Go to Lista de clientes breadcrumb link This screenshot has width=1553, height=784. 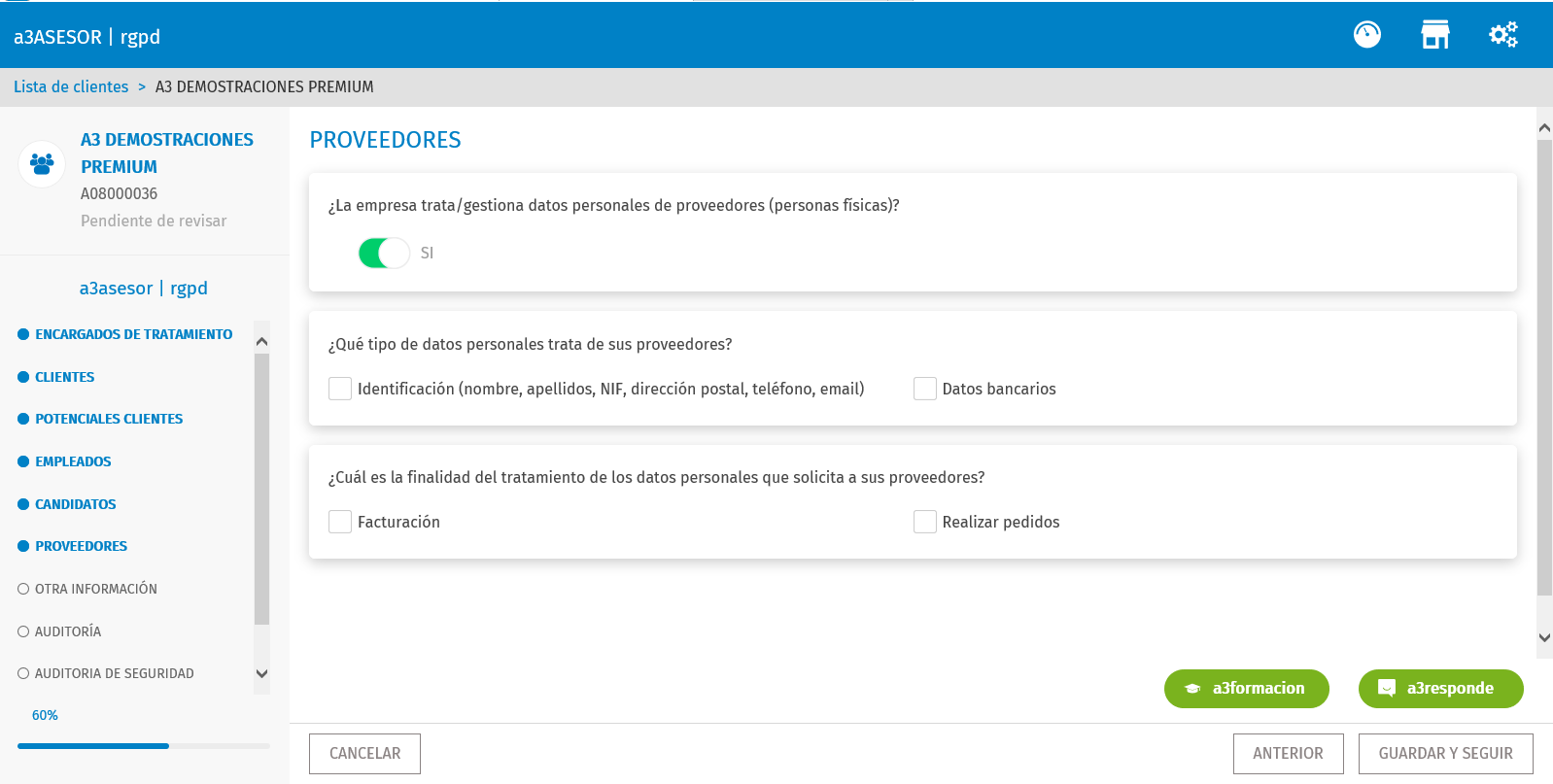coord(71,86)
